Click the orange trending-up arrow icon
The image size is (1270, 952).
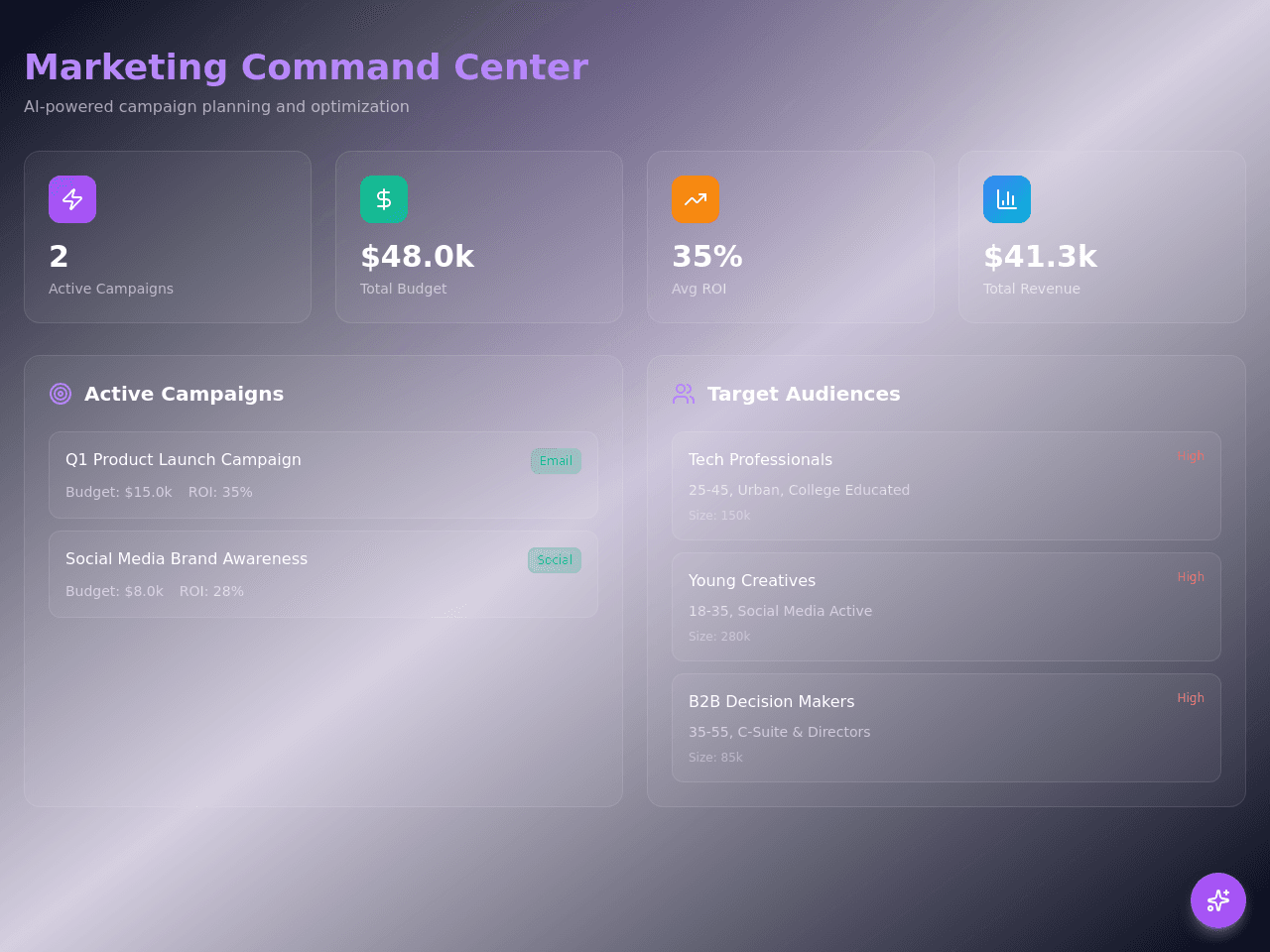(x=696, y=199)
